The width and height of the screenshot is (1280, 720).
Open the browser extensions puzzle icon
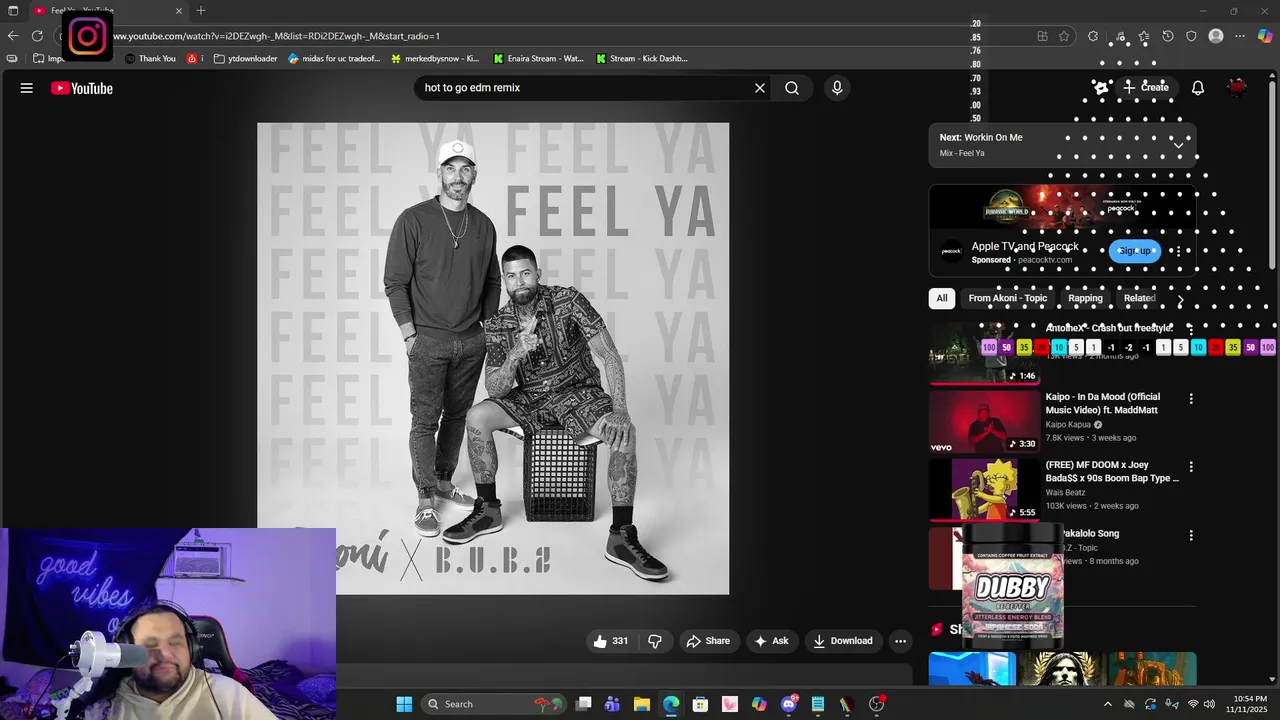point(1093,36)
